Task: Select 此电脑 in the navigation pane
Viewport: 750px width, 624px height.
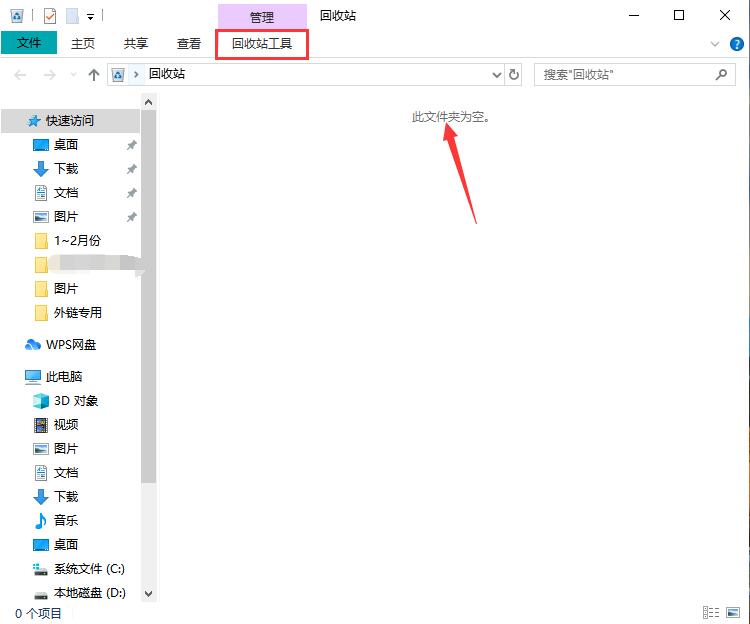Action: click(x=64, y=377)
